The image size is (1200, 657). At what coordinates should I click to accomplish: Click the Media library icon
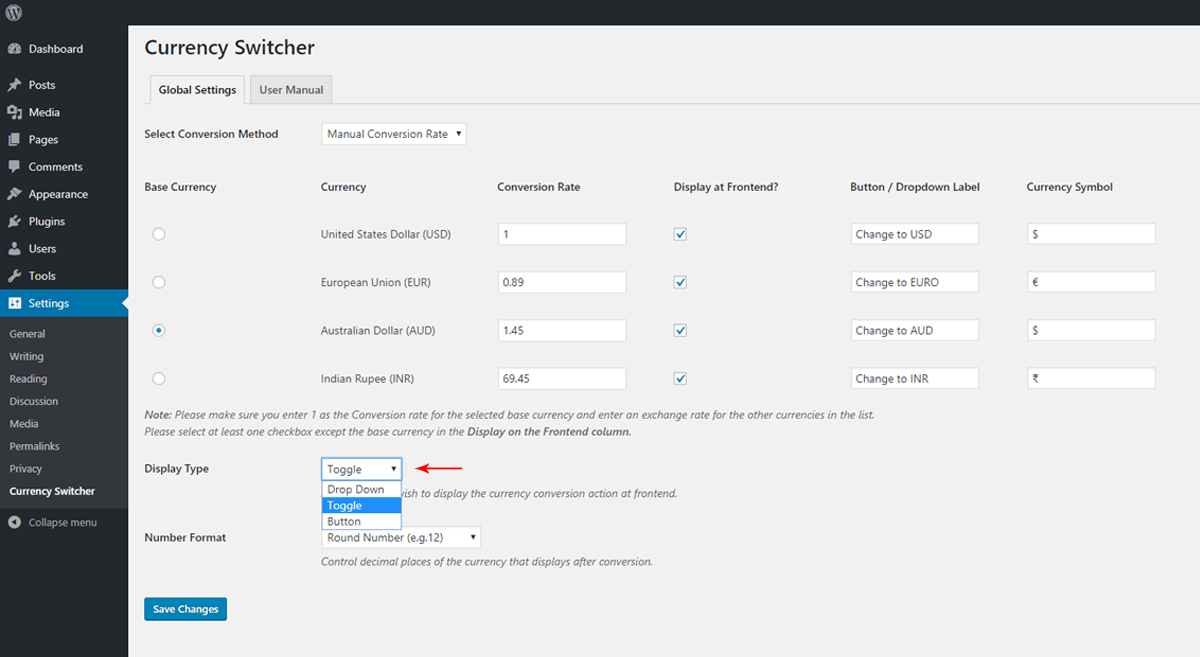click(x=14, y=112)
